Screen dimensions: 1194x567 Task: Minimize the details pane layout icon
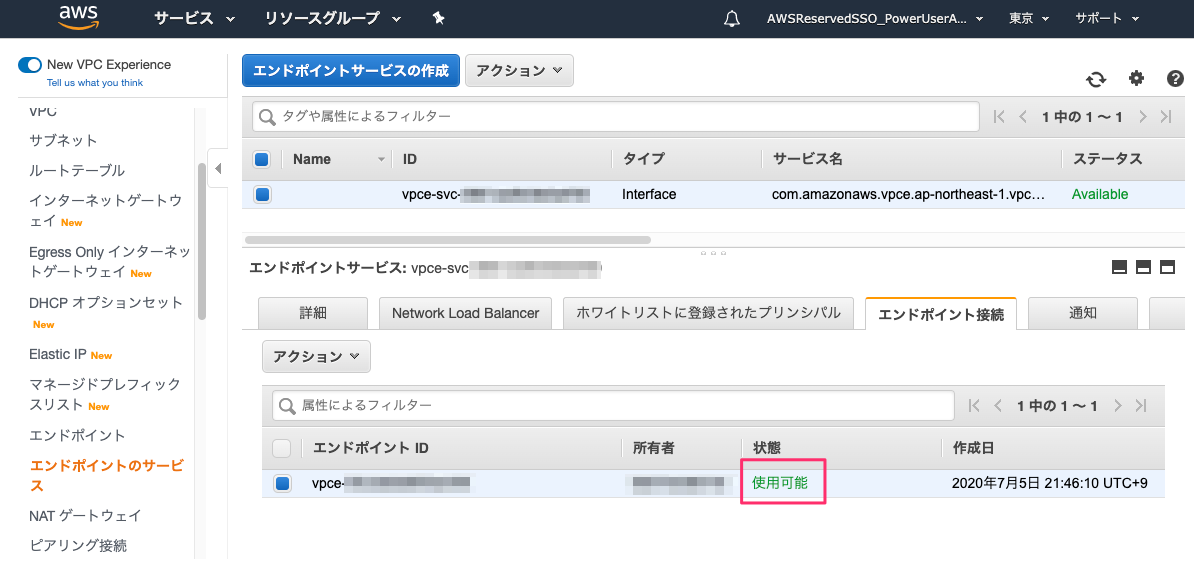point(1119,267)
